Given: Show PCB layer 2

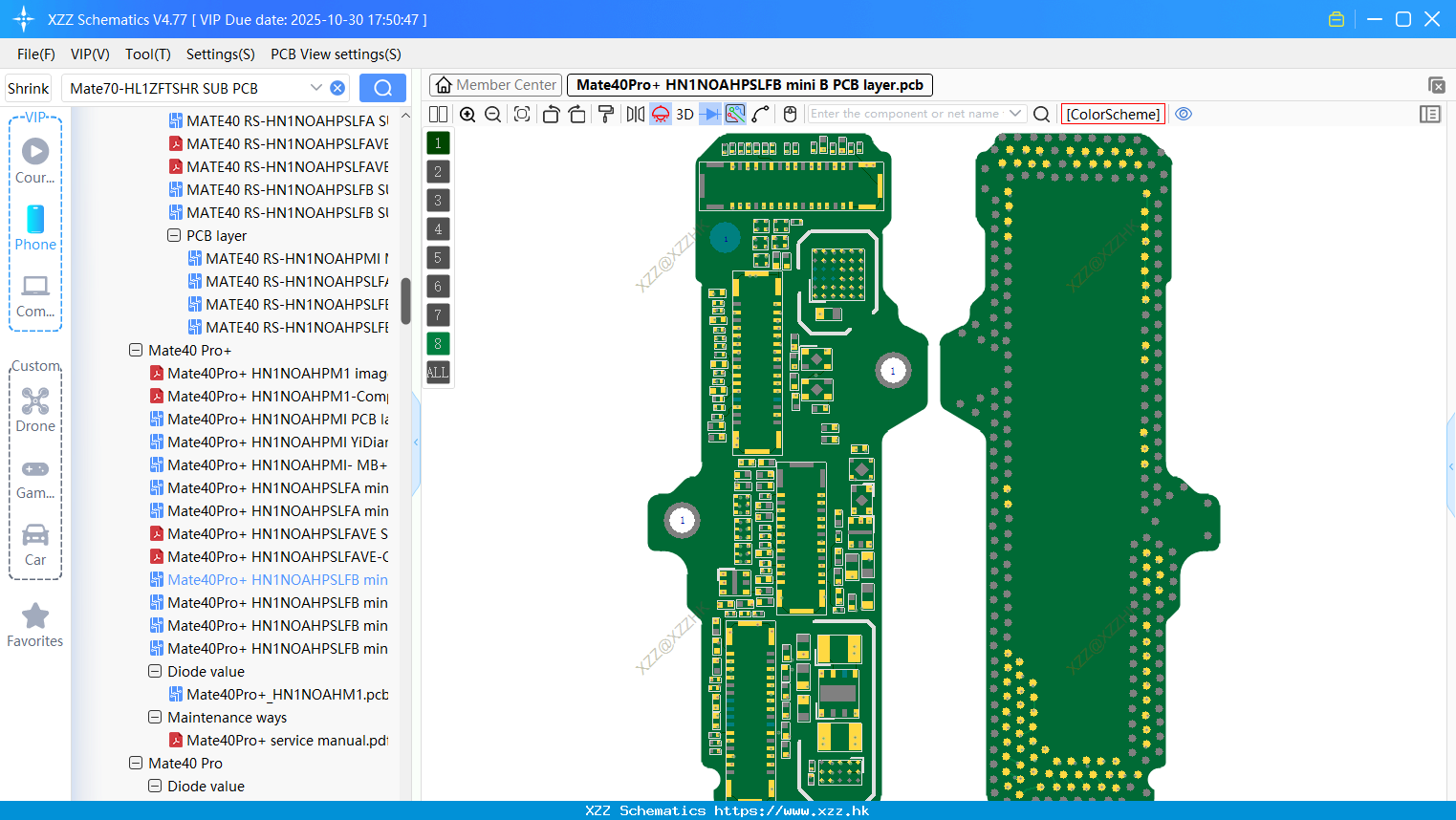Looking at the screenshot, I should pyautogui.click(x=438, y=171).
